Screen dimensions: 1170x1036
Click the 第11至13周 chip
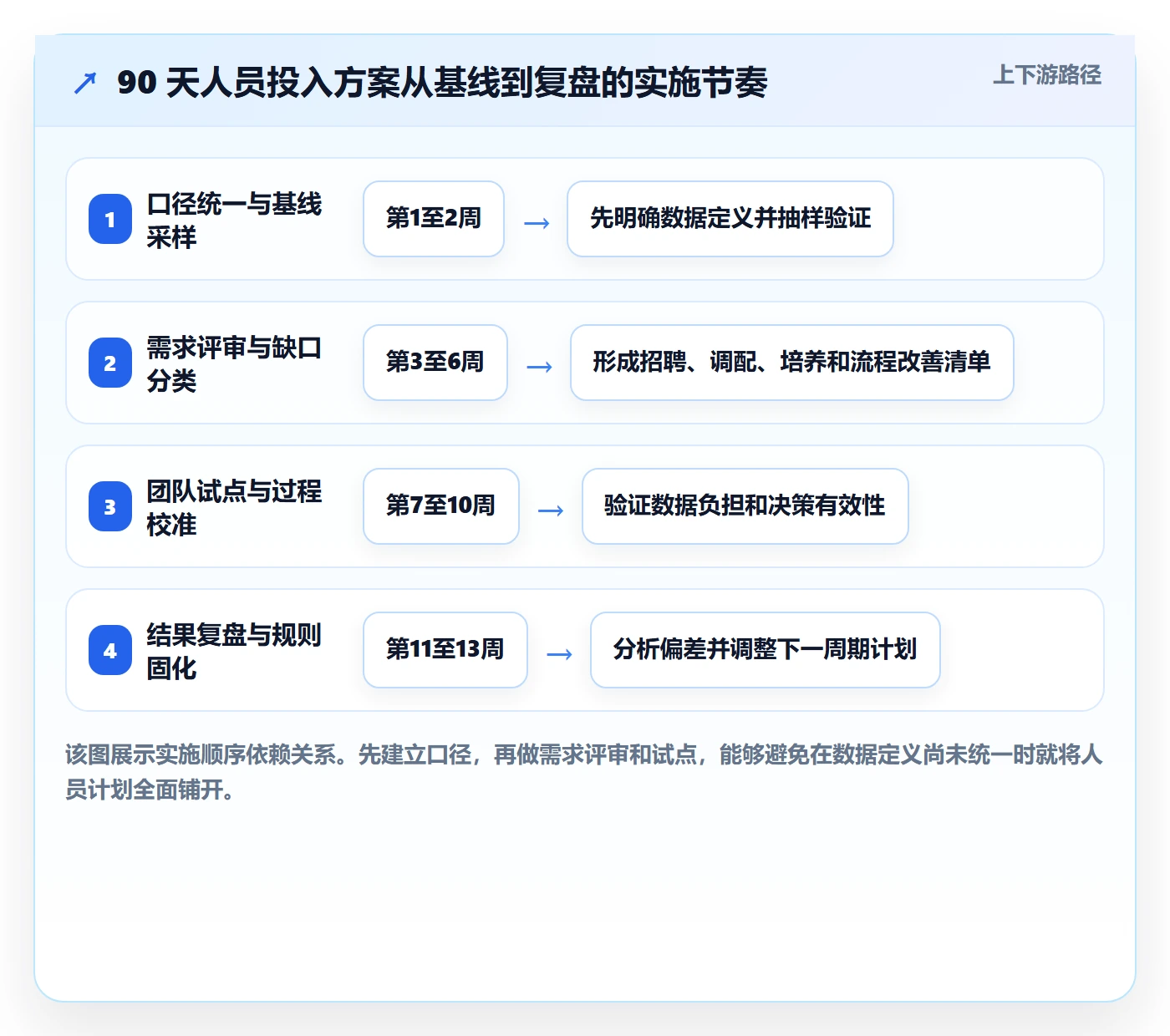tap(445, 650)
